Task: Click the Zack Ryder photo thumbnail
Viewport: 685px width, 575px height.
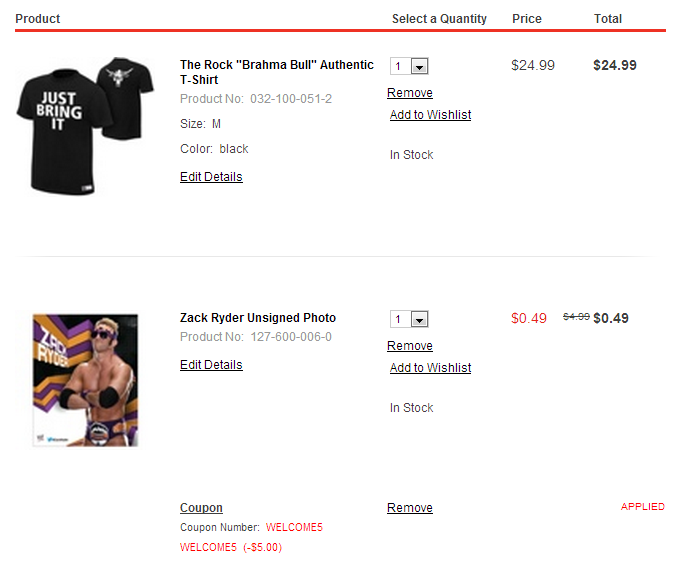Action: 85,380
